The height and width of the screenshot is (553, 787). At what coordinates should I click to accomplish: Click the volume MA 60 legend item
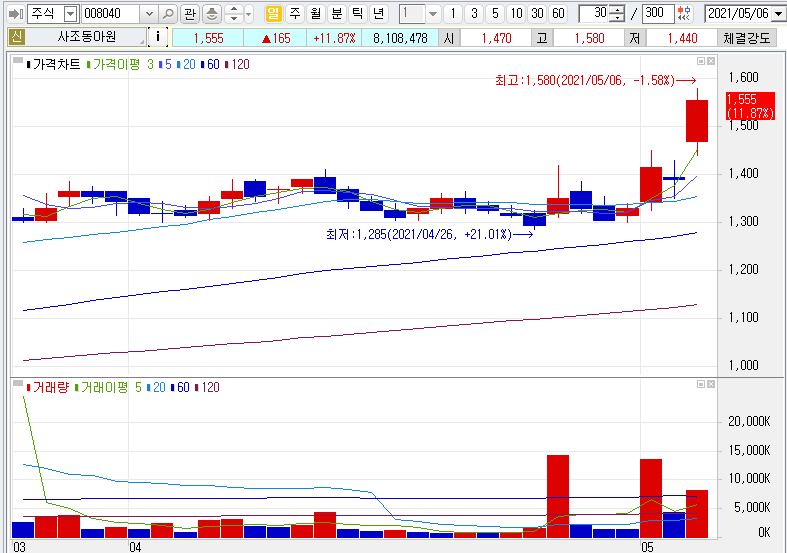[x=180, y=387]
